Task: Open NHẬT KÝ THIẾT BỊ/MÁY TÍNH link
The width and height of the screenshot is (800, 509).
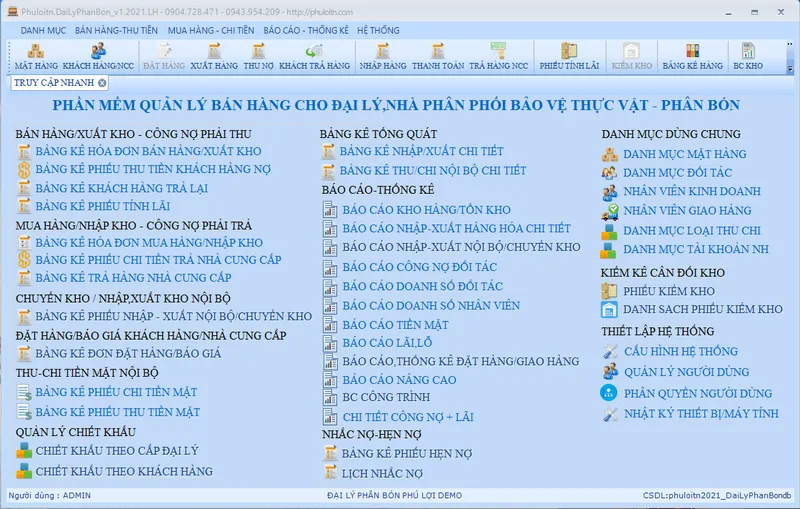Action: (x=702, y=414)
